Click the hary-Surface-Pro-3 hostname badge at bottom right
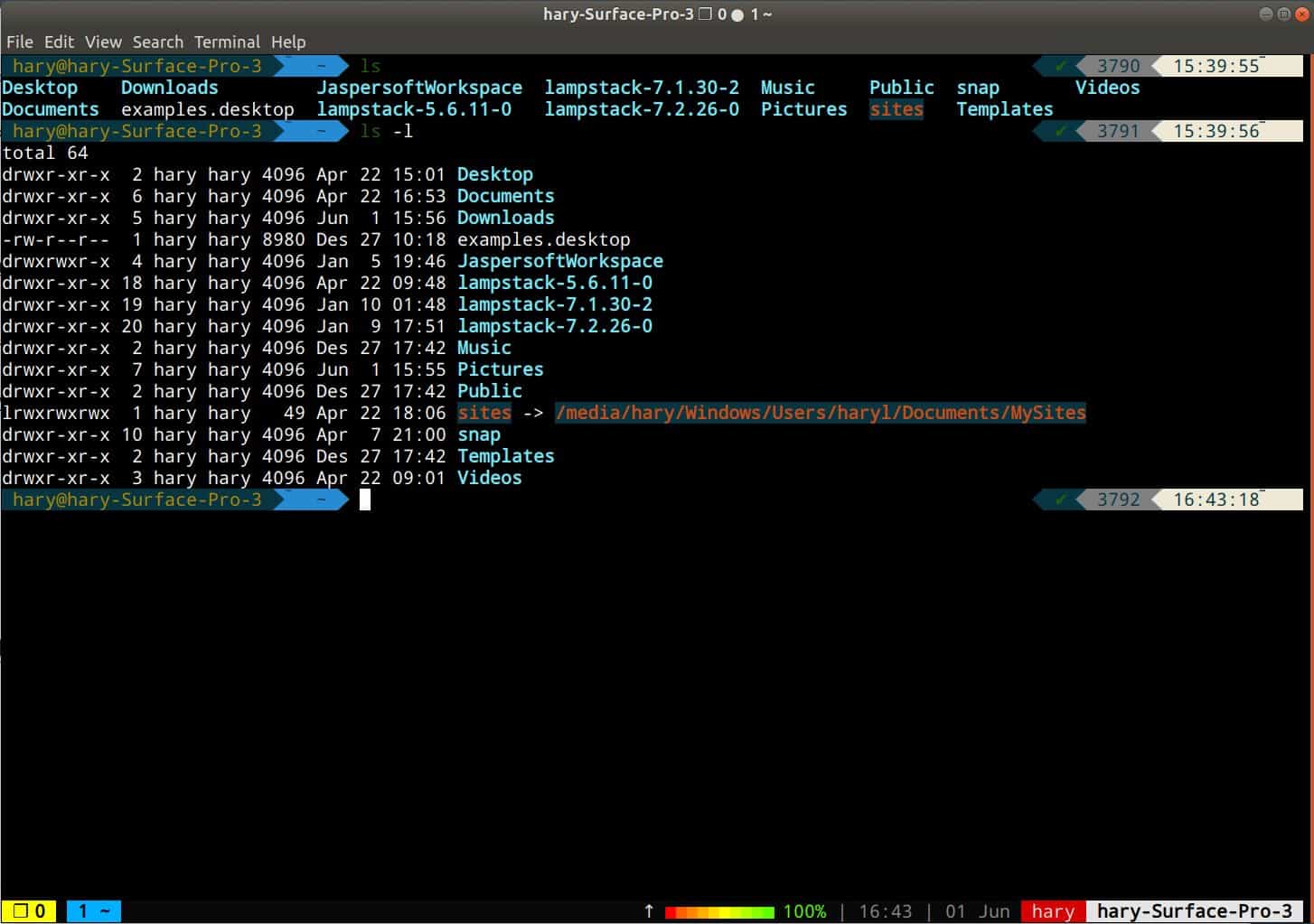The height and width of the screenshot is (924, 1314). tap(1193, 911)
